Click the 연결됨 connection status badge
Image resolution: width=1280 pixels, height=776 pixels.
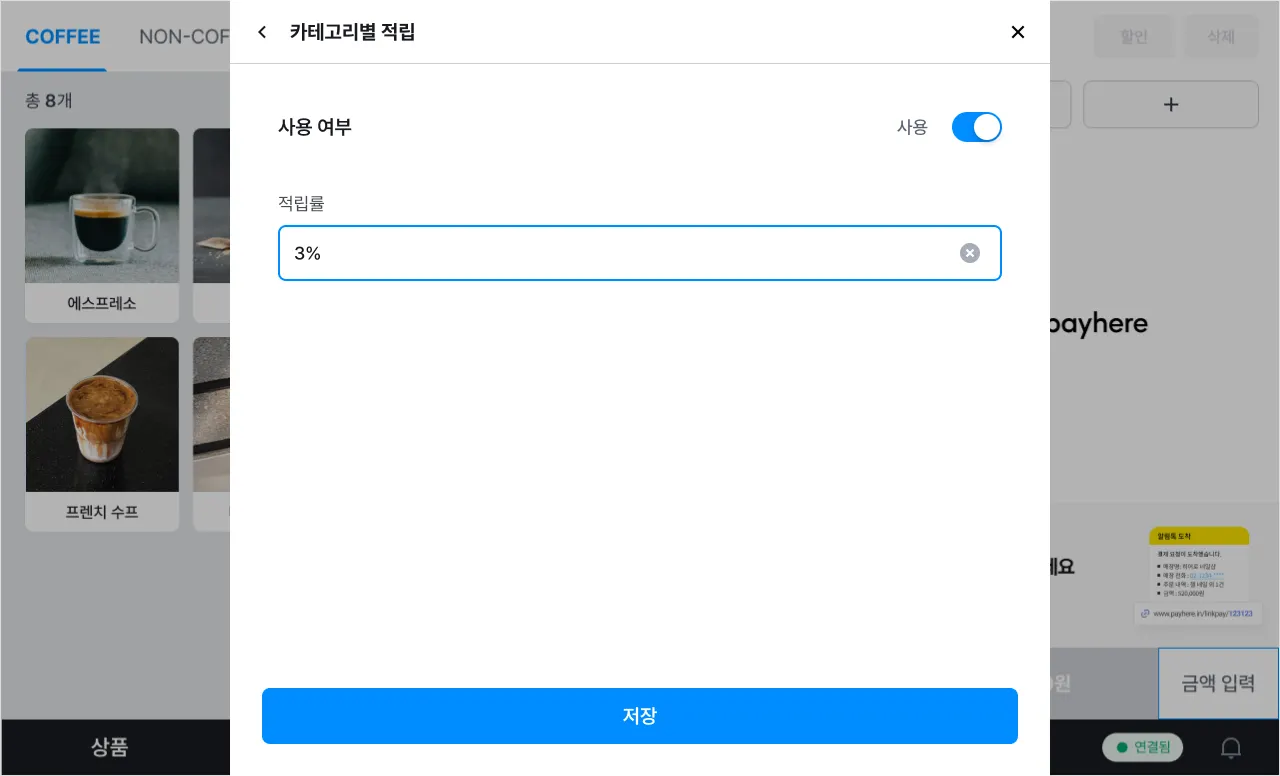1142,747
